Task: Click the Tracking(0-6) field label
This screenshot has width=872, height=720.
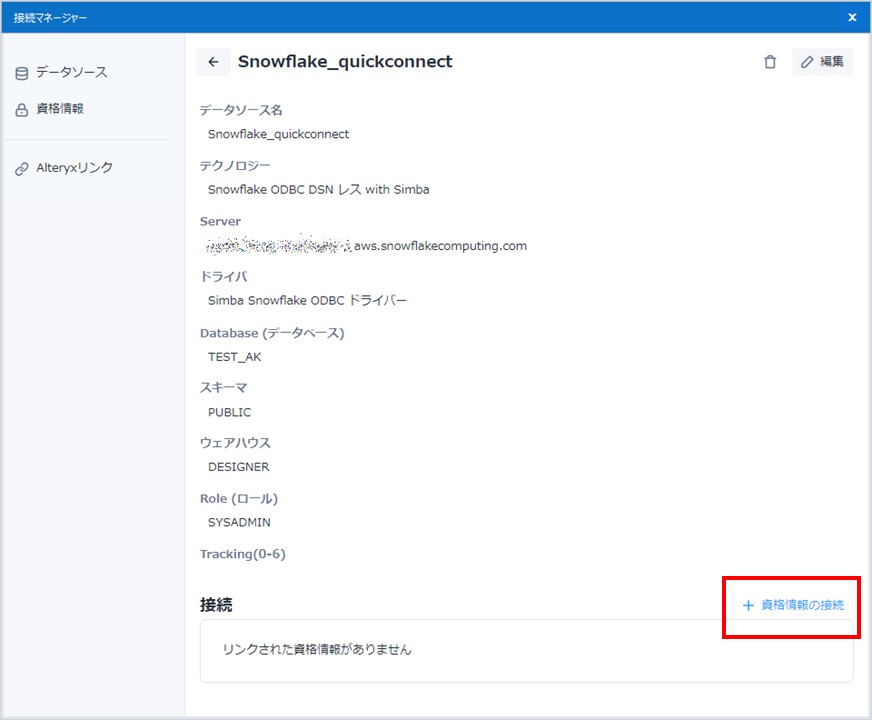Action: [243, 554]
